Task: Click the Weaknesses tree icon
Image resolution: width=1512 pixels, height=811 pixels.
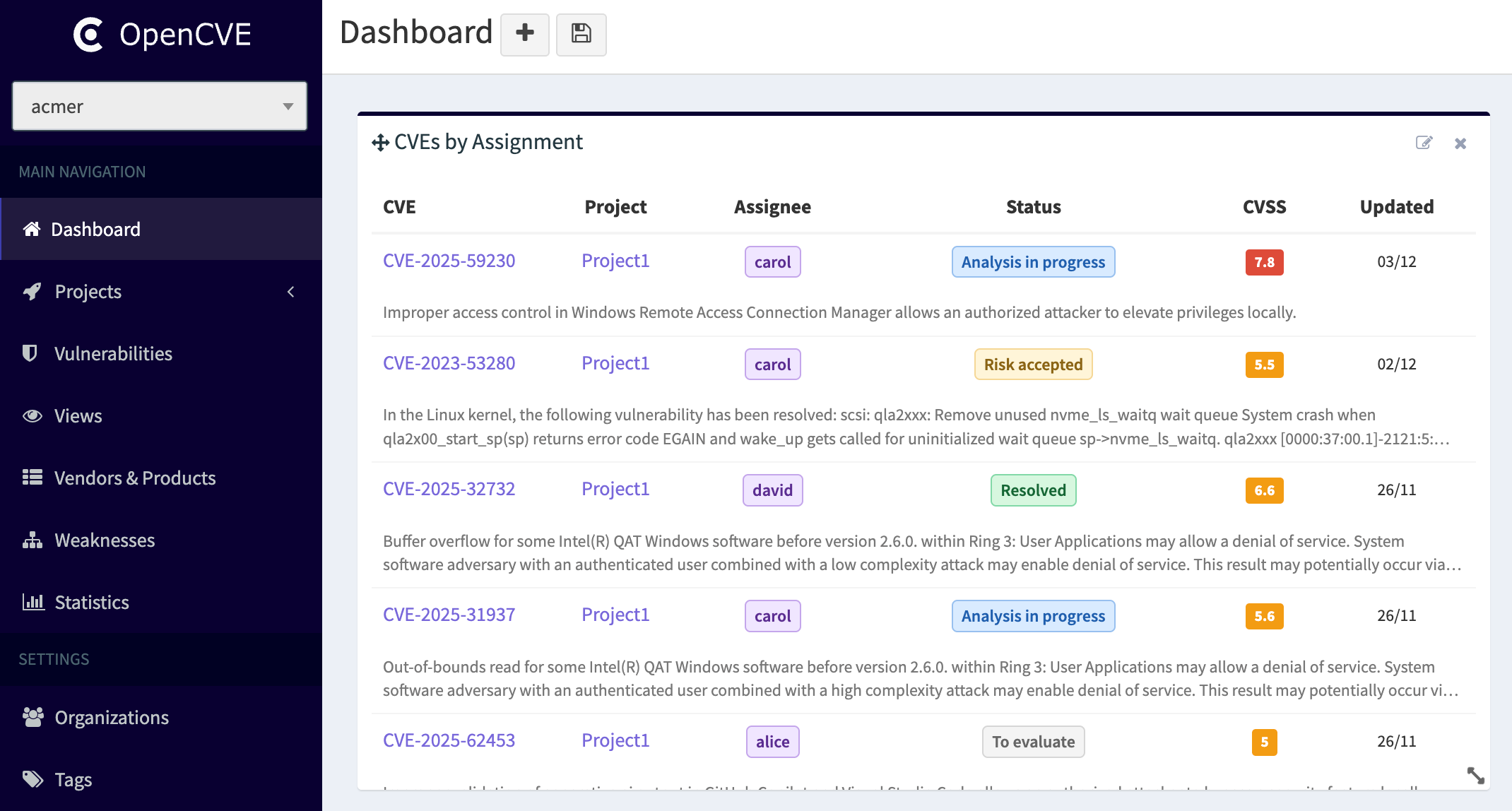Action: (31, 540)
